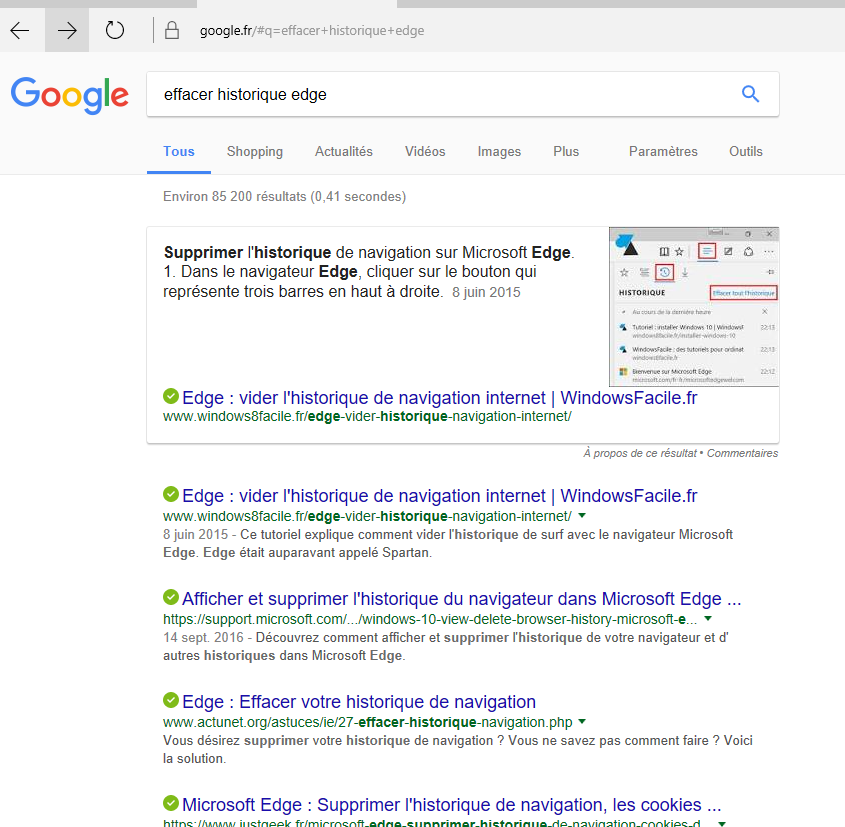Expand dropdown arrow next to actunet.org URL
Image resolution: width=845 pixels, height=827 pixels.
(582, 721)
